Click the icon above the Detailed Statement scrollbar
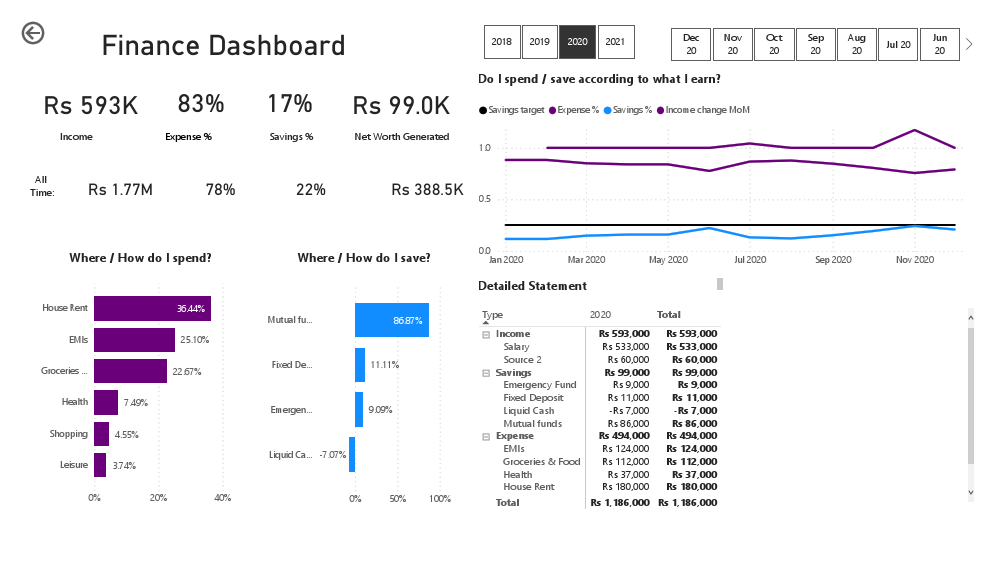 (x=718, y=284)
